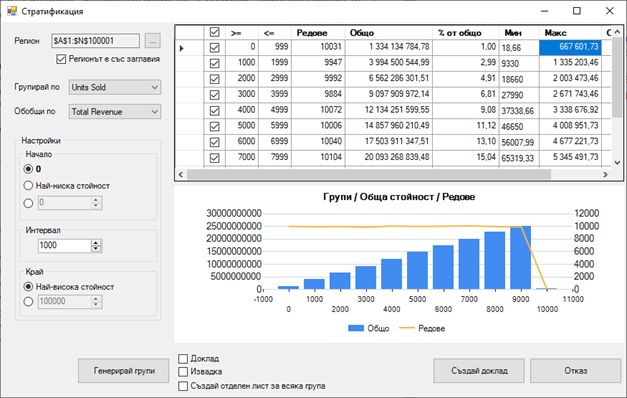Uncheck the row 6000–6999 checkbox
The width and height of the screenshot is (627, 398).
coord(215,142)
